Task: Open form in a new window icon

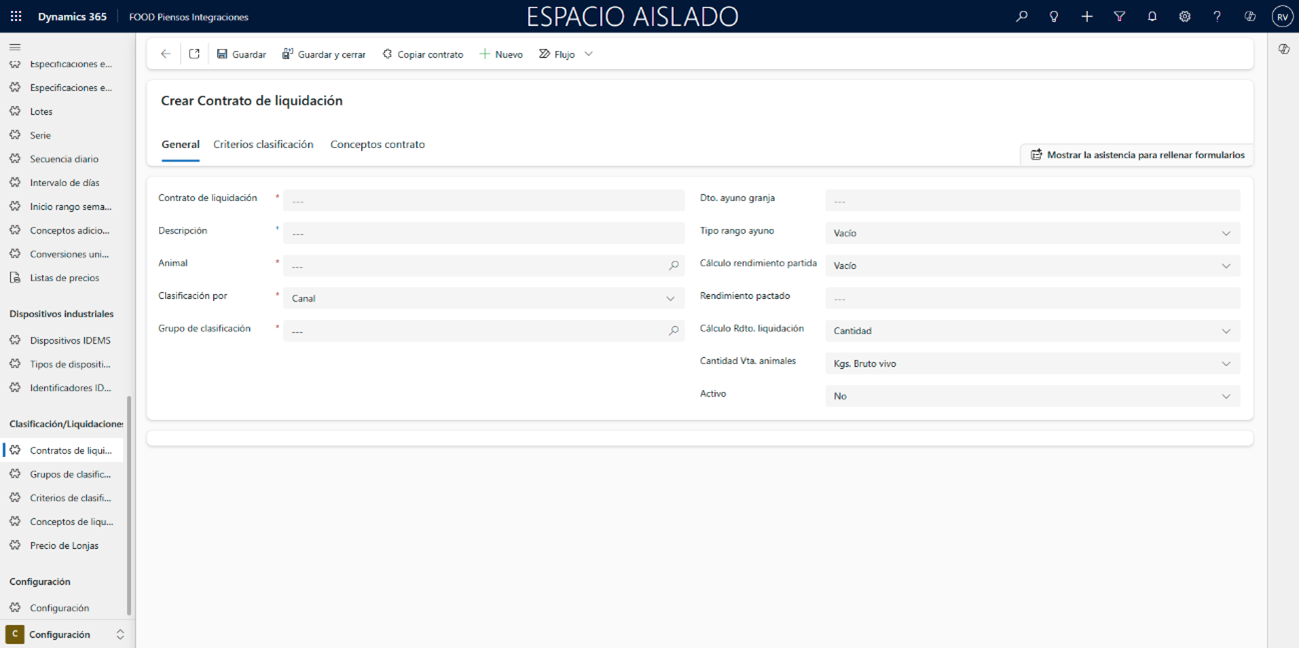Action: 194,54
